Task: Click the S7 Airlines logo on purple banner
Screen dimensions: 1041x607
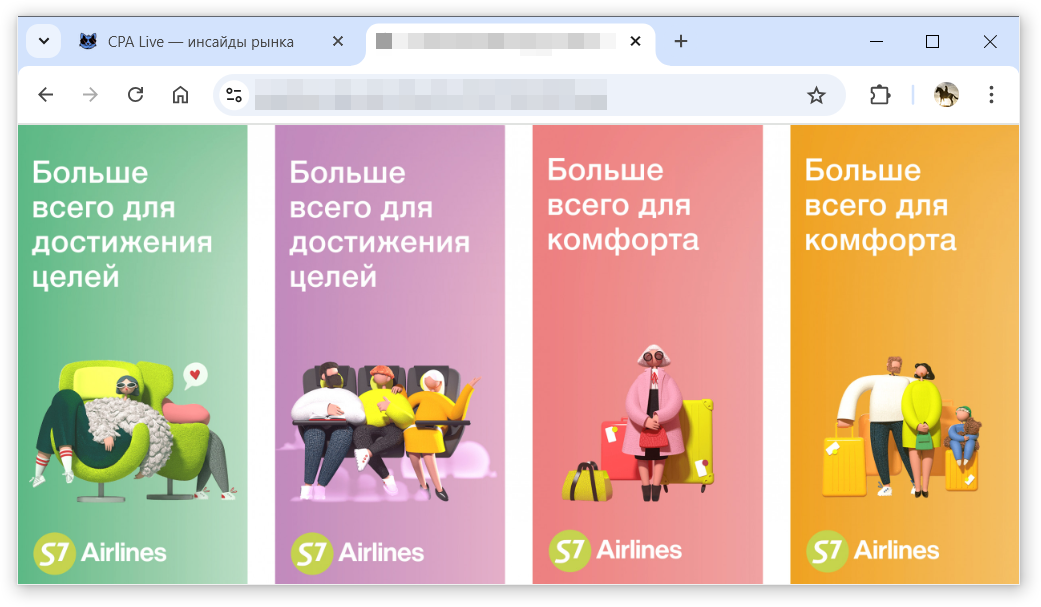Action: (x=358, y=553)
